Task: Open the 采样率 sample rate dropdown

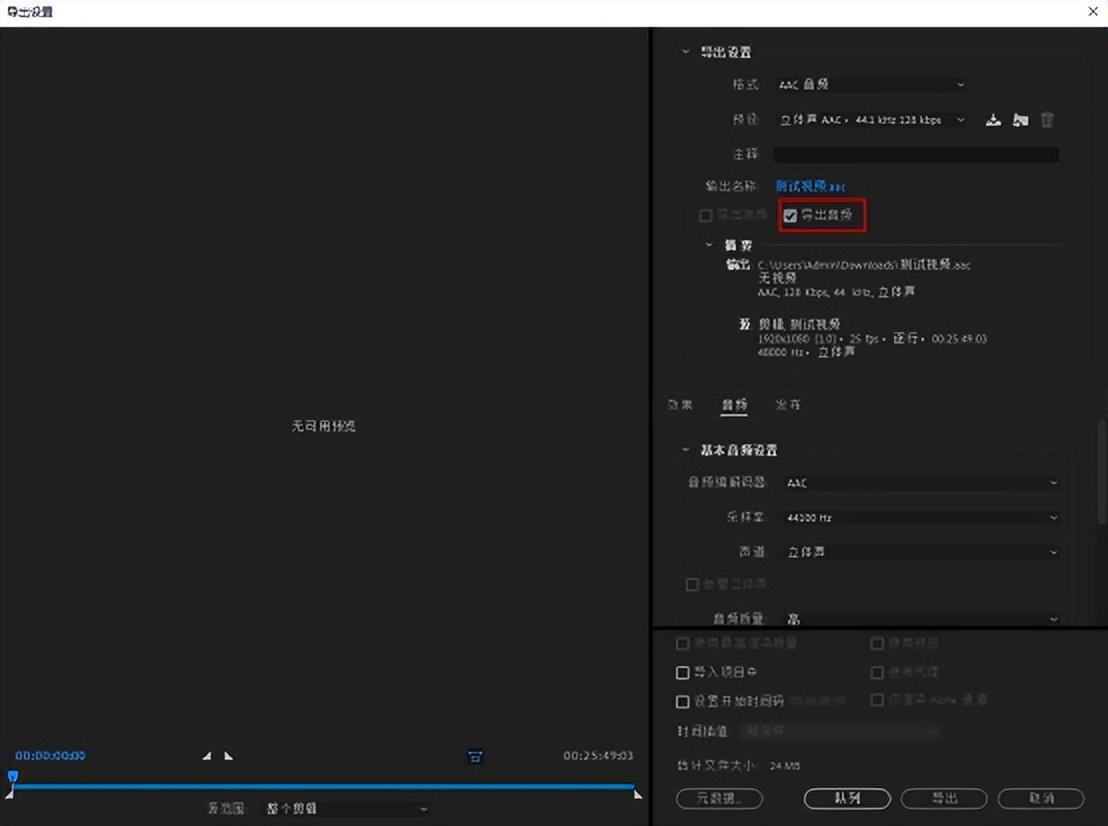Action: point(920,517)
